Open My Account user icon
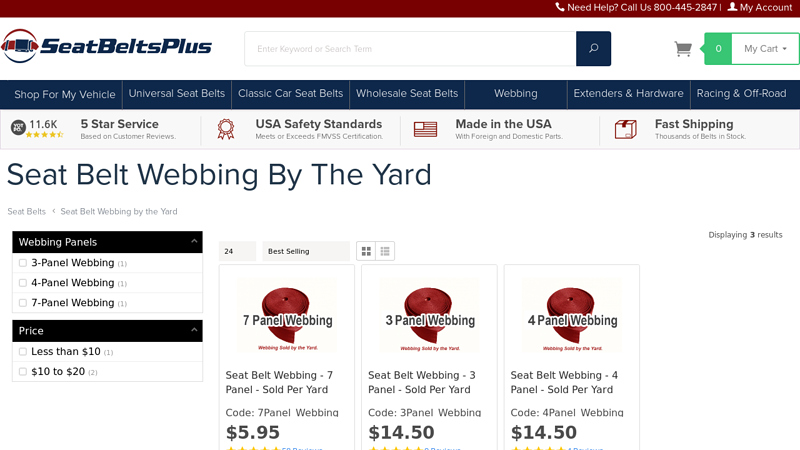 click(732, 7)
